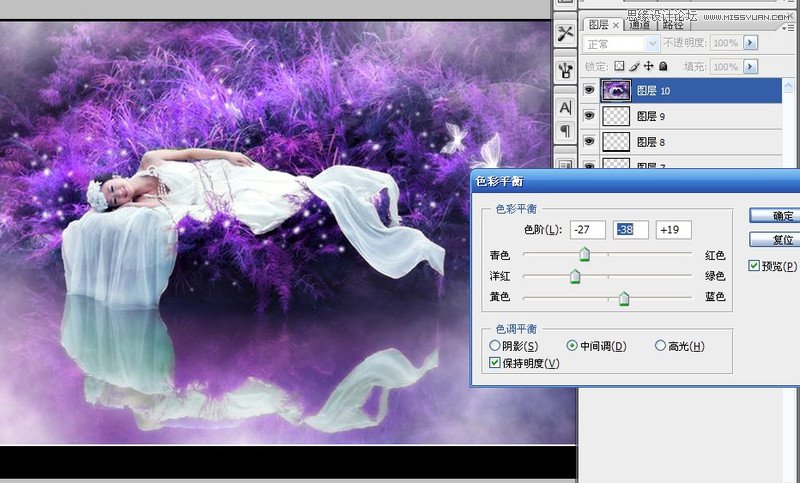This screenshot has width=800, height=483.
Task: Click the layer name 图层 8
Action: 651,142
